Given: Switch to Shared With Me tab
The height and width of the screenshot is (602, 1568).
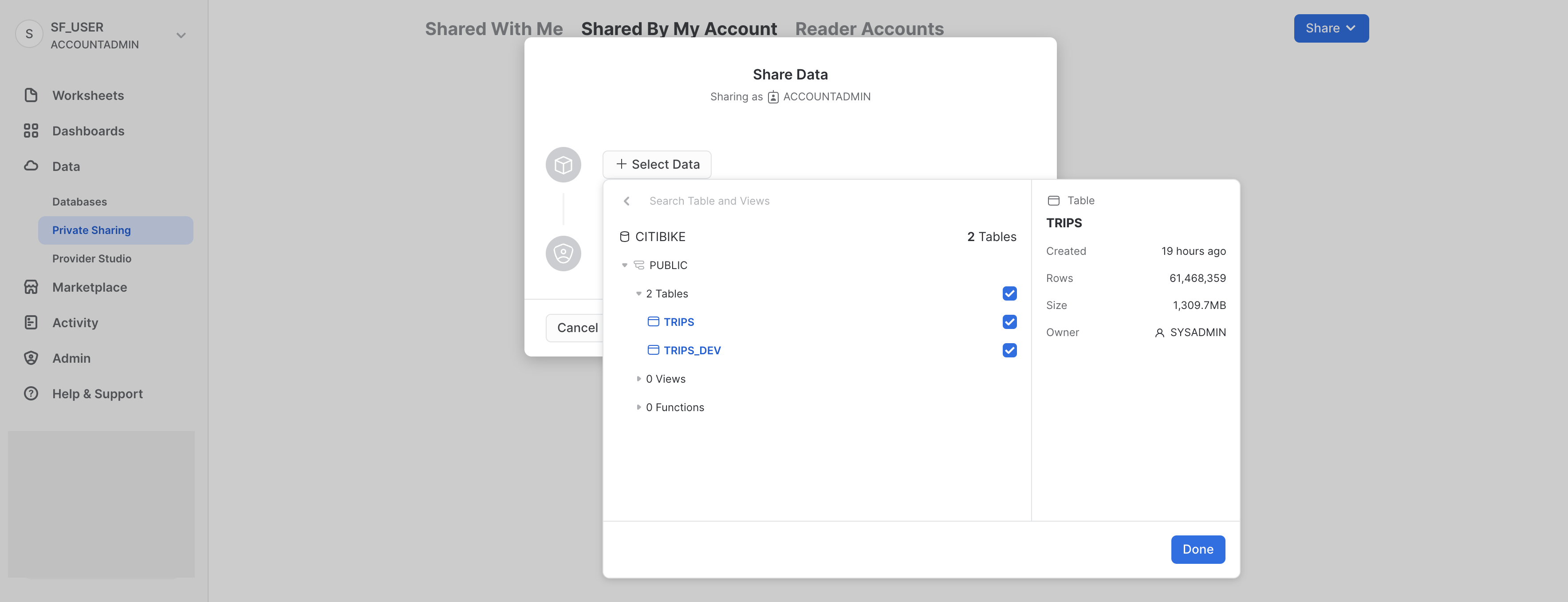Looking at the screenshot, I should [494, 29].
